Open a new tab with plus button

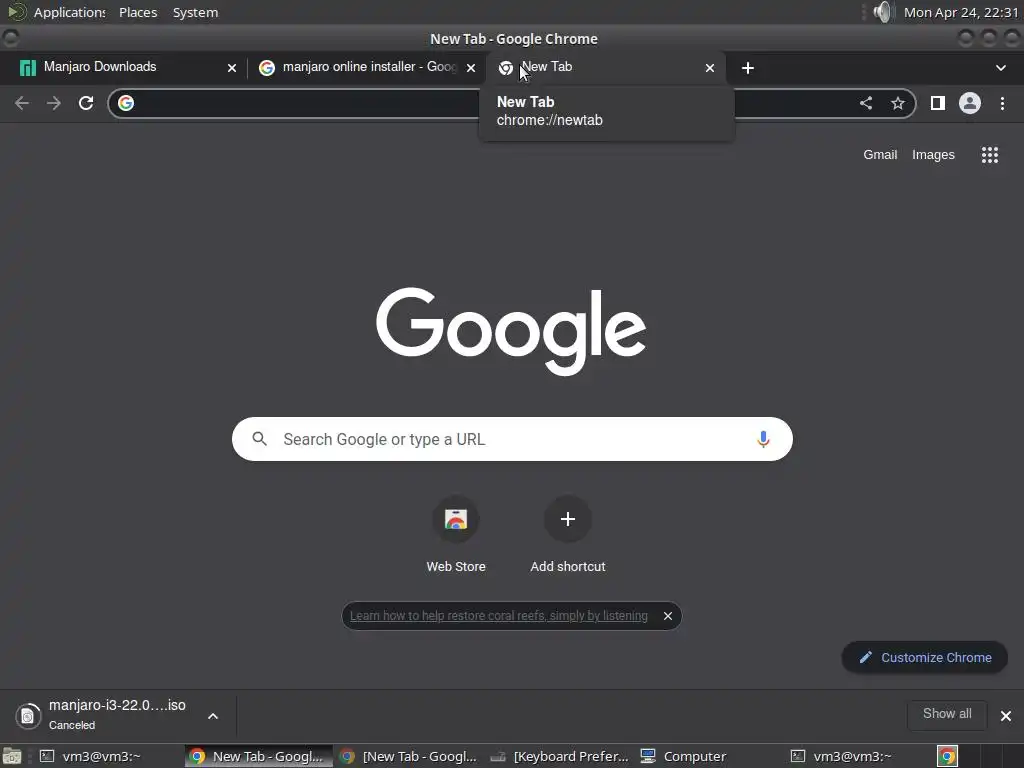(748, 68)
